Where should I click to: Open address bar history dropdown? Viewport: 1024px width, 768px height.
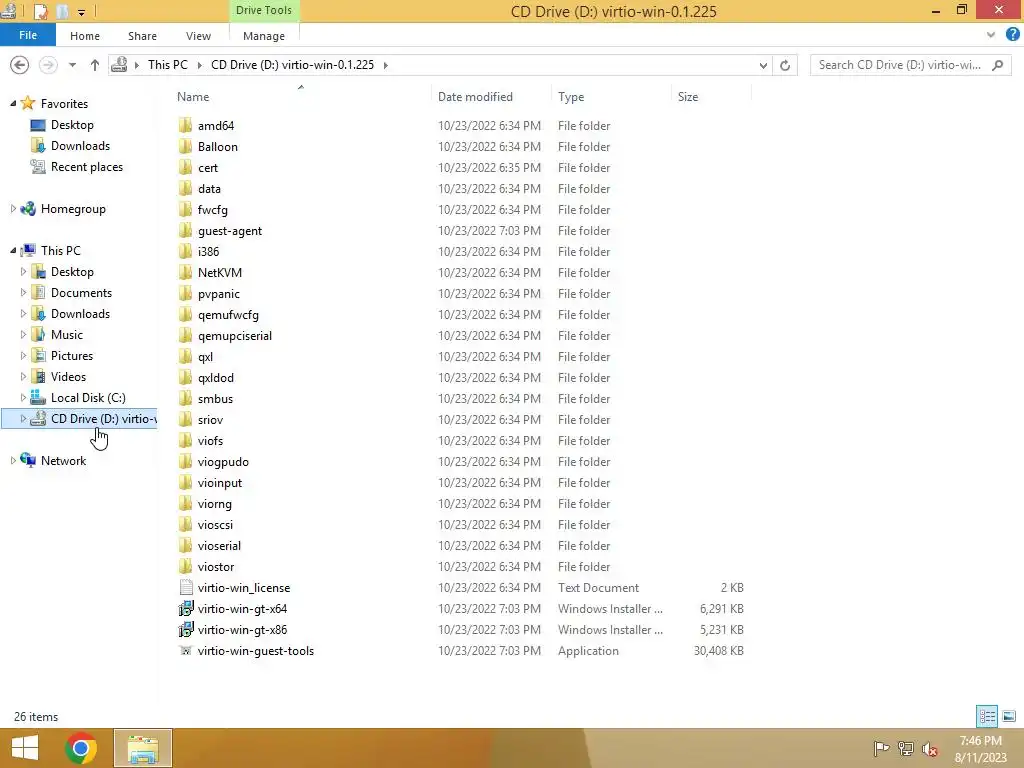click(x=763, y=65)
